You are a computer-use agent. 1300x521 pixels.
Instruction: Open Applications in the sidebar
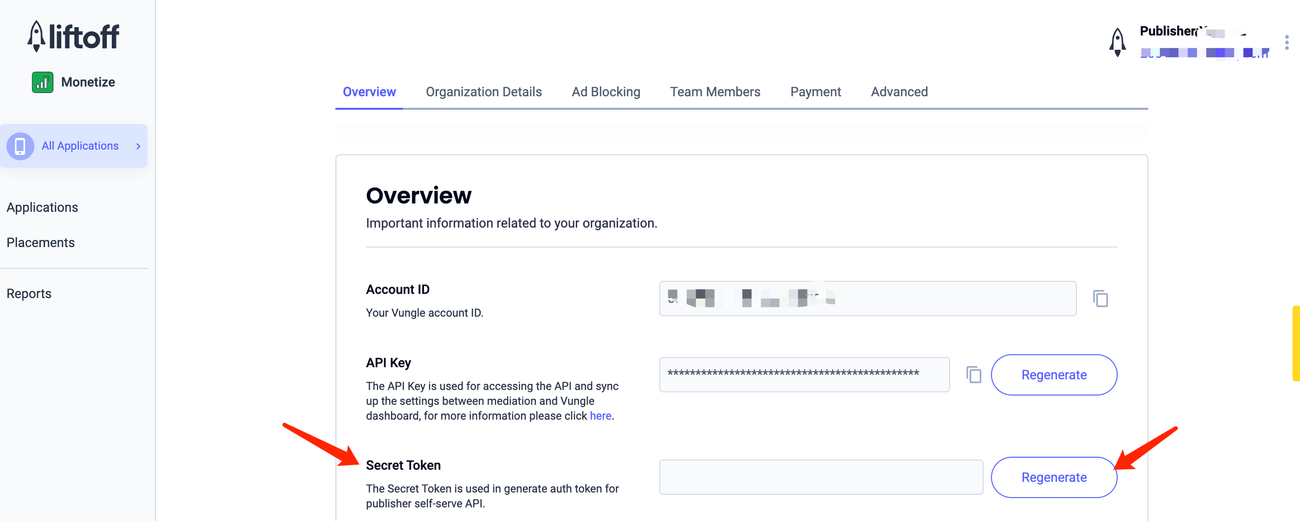[42, 207]
